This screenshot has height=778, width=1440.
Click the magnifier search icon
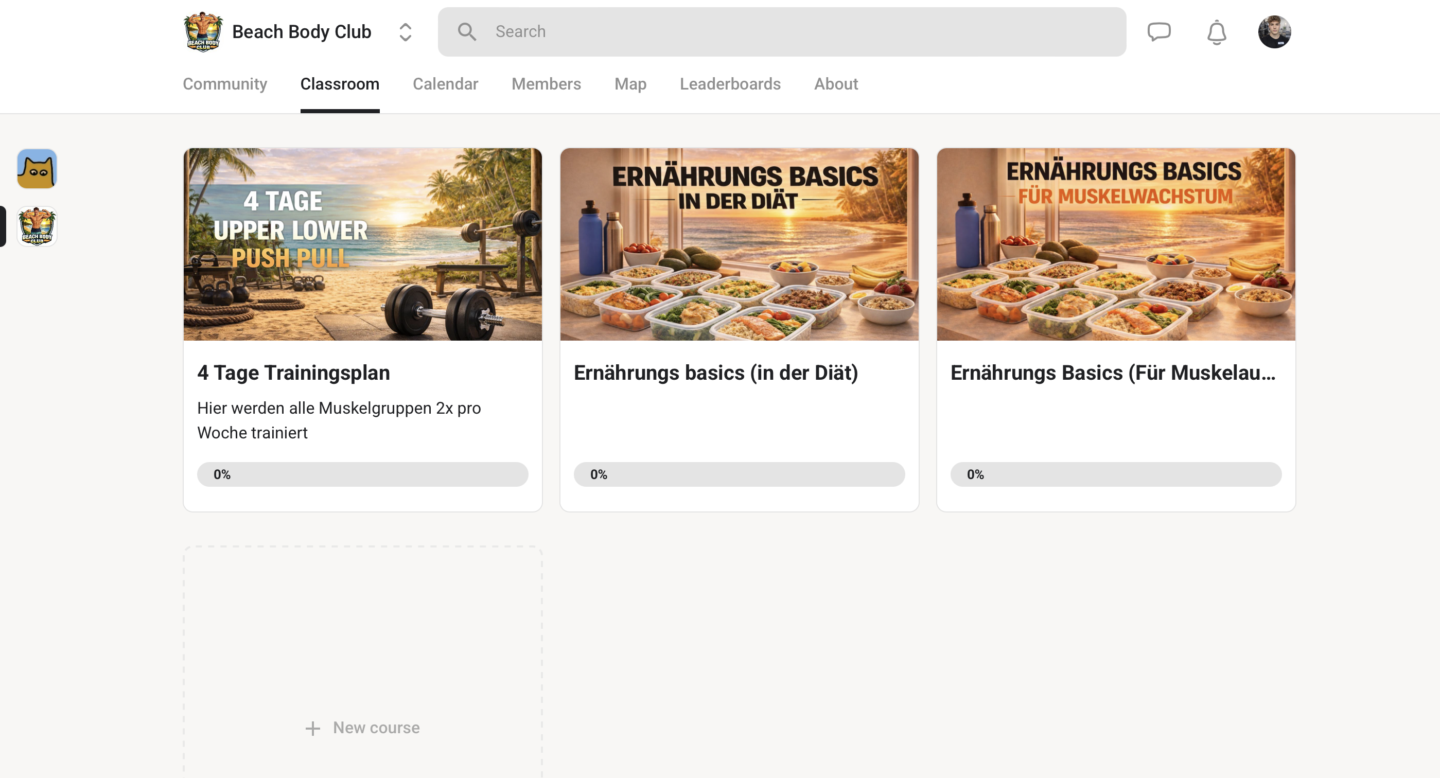467,32
